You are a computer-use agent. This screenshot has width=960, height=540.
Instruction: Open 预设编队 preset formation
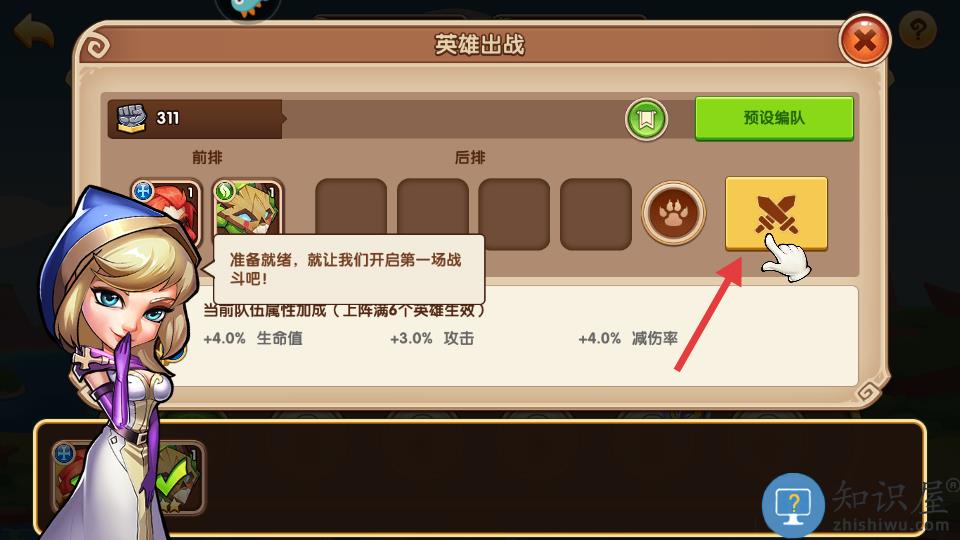(x=774, y=118)
